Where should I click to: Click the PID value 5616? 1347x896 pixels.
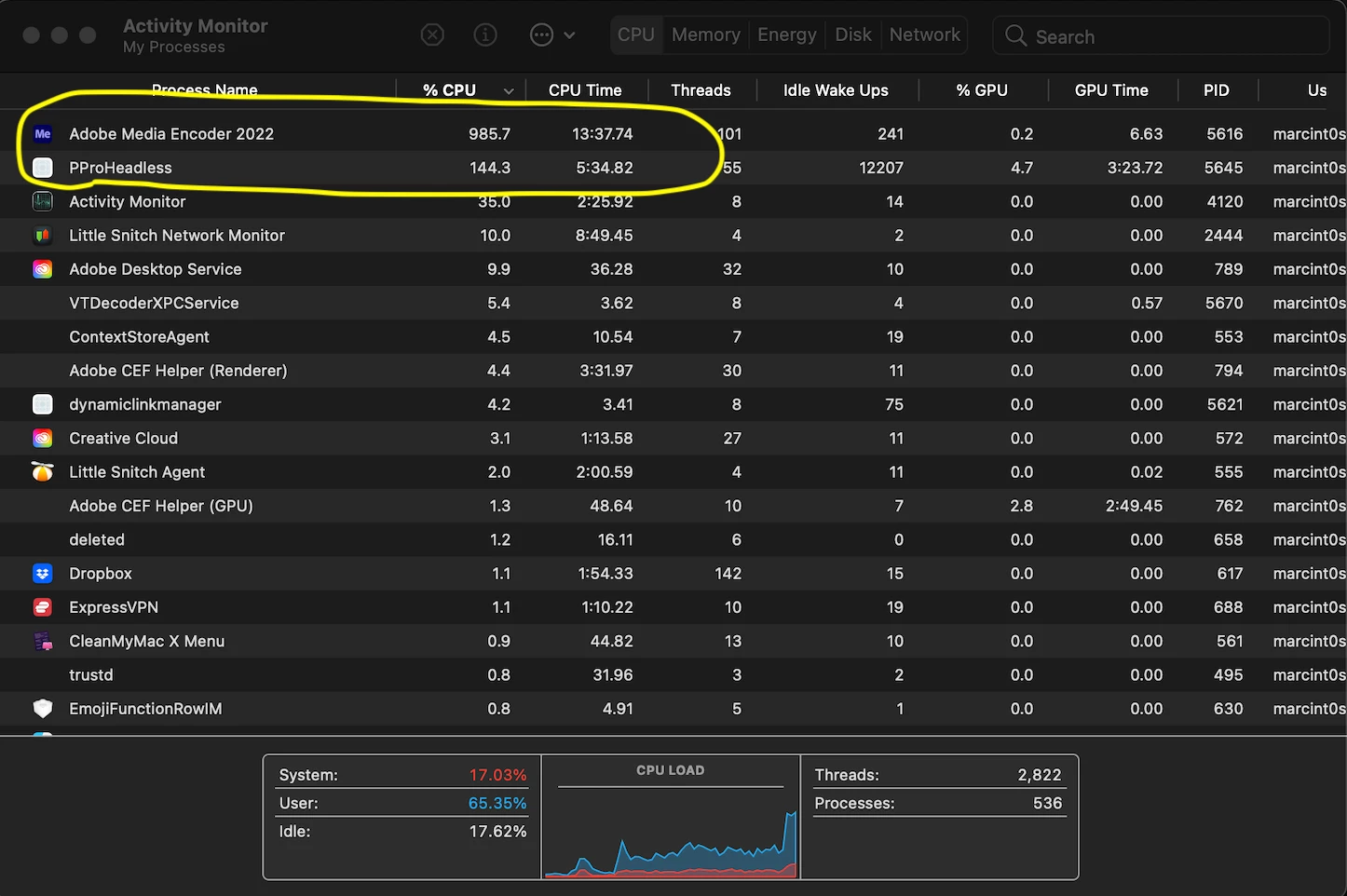tap(1224, 133)
